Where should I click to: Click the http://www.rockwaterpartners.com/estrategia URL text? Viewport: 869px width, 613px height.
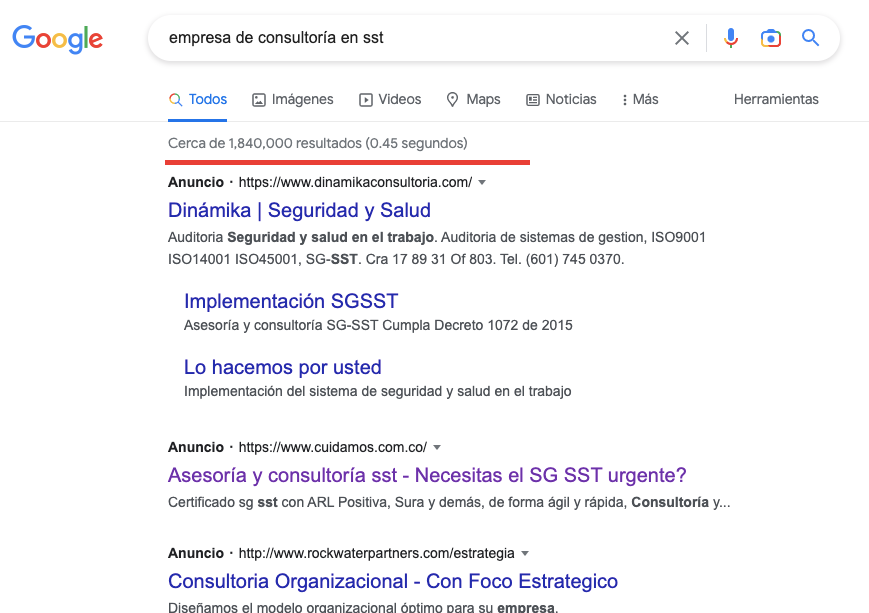[376, 553]
